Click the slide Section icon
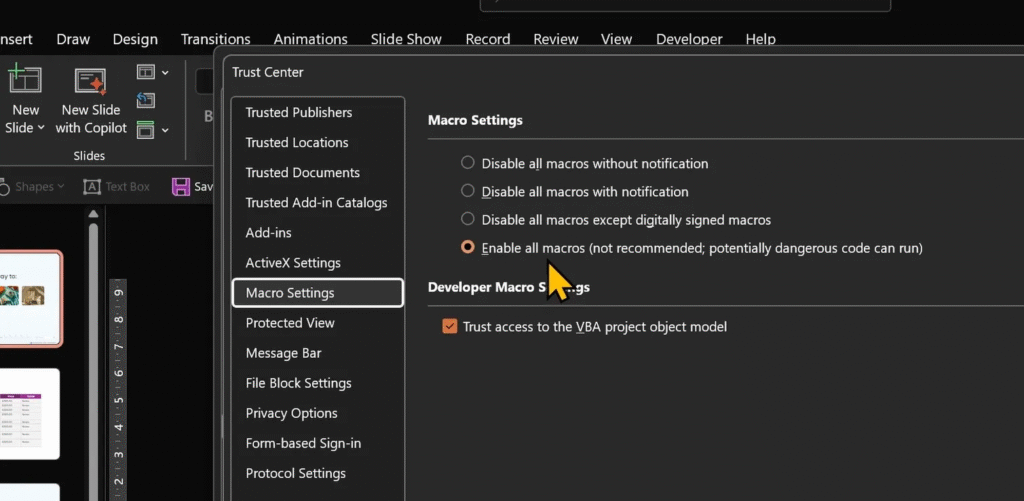 point(146,129)
